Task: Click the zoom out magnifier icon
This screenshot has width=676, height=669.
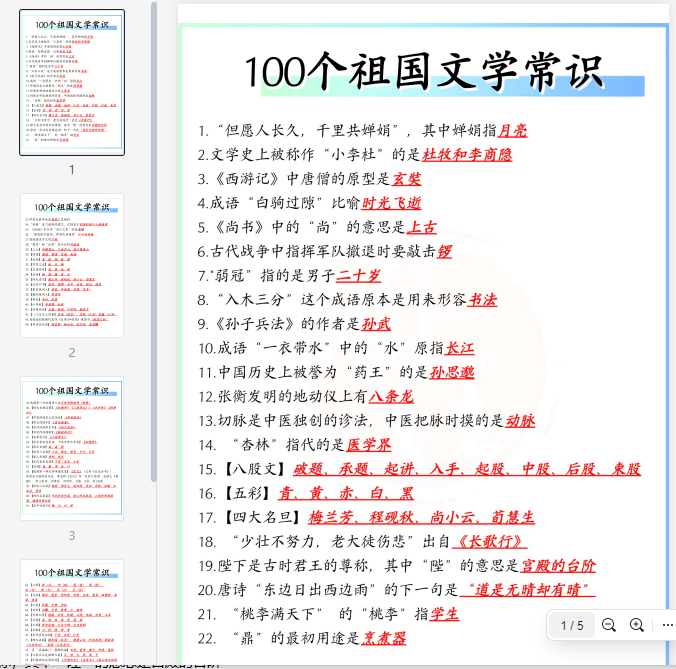Action: (608, 625)
